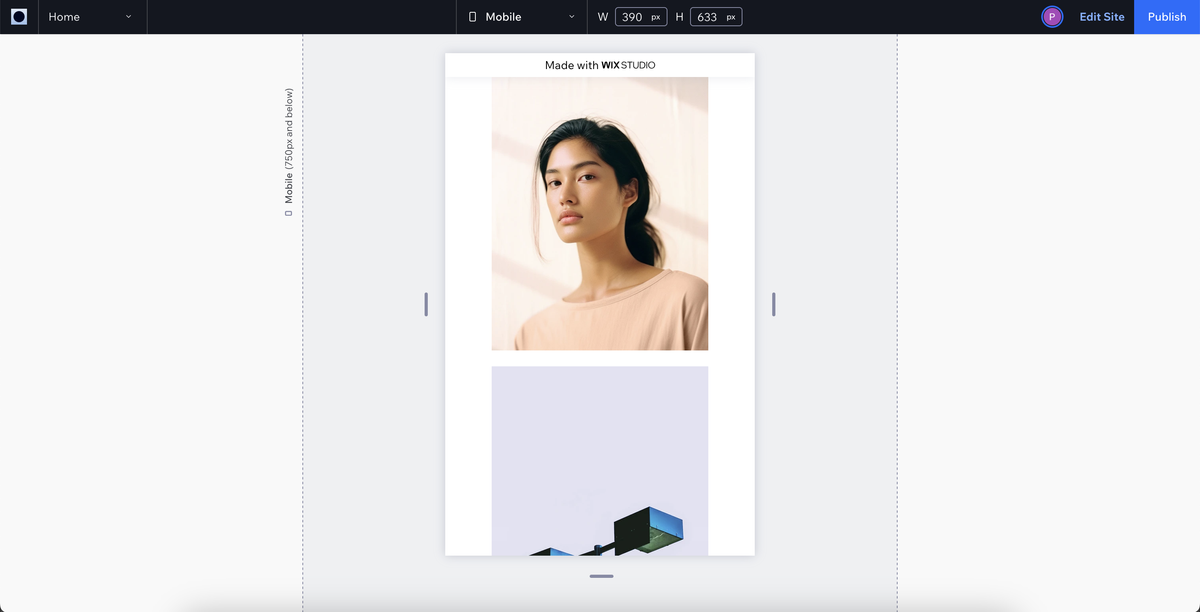Open Edit Site

tap(1101, 16)
